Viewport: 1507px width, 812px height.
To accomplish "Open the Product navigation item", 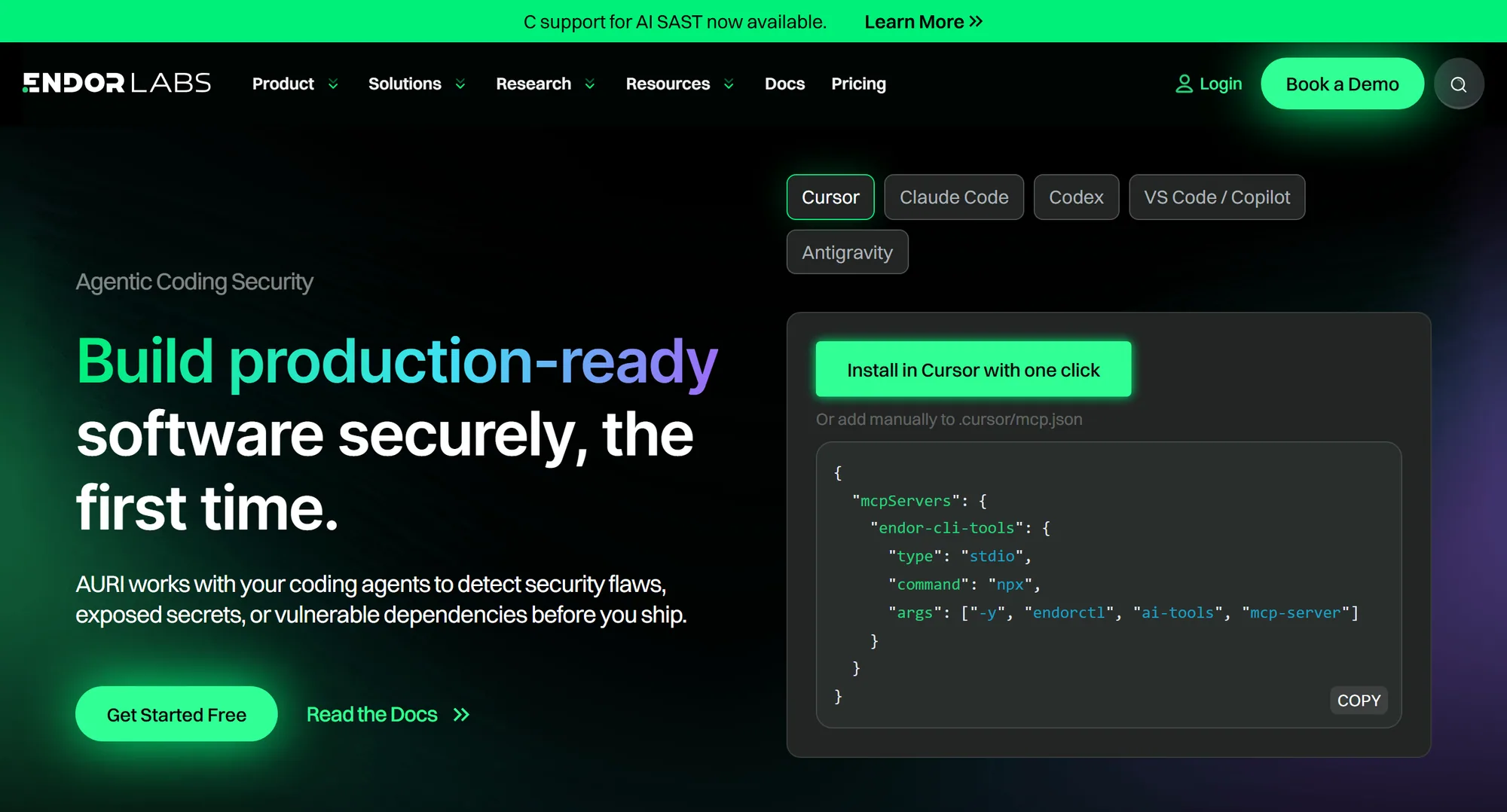I will [283, 84].
